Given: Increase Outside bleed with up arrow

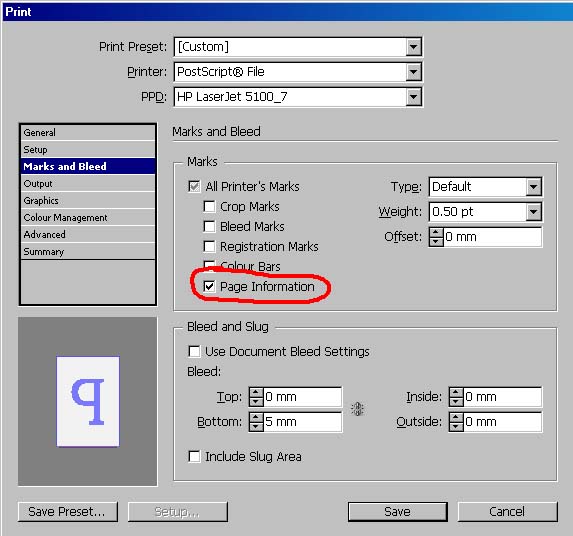Looking at the screenshot, I should pos(456,417).
